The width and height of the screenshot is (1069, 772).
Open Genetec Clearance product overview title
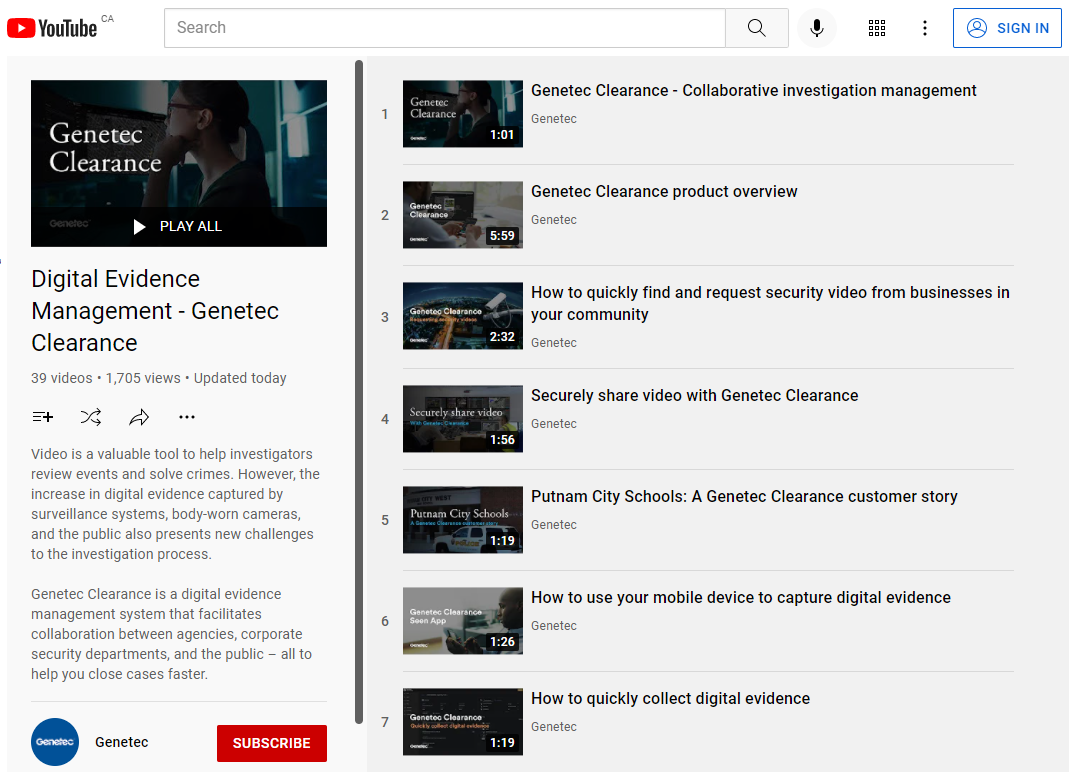tap(664, 192)
